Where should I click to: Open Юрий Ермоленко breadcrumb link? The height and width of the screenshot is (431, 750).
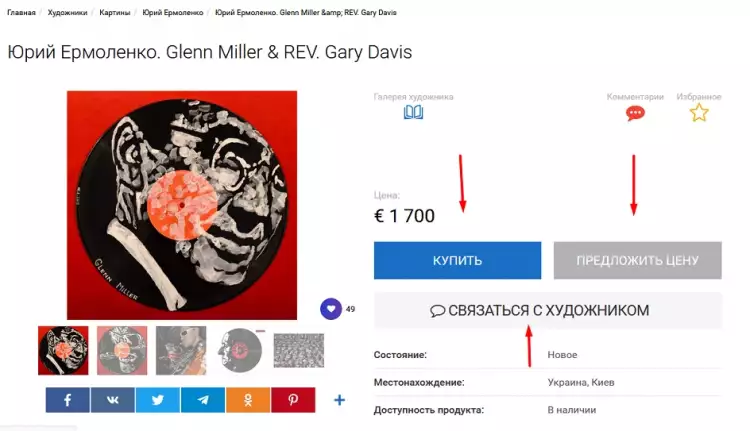pos(173,12)
